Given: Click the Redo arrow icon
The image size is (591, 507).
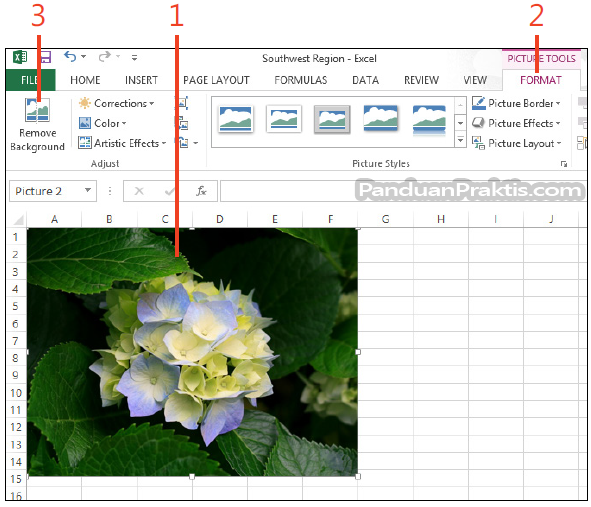Looking at the screenshot, I should (x=104, y=57).
